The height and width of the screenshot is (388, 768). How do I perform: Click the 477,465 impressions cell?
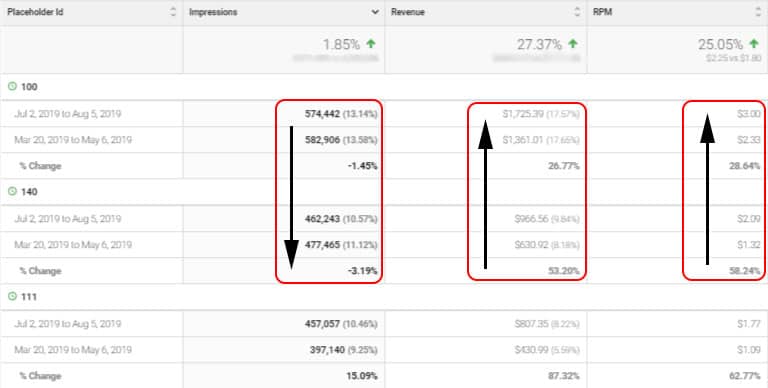(x=284, y=244)
